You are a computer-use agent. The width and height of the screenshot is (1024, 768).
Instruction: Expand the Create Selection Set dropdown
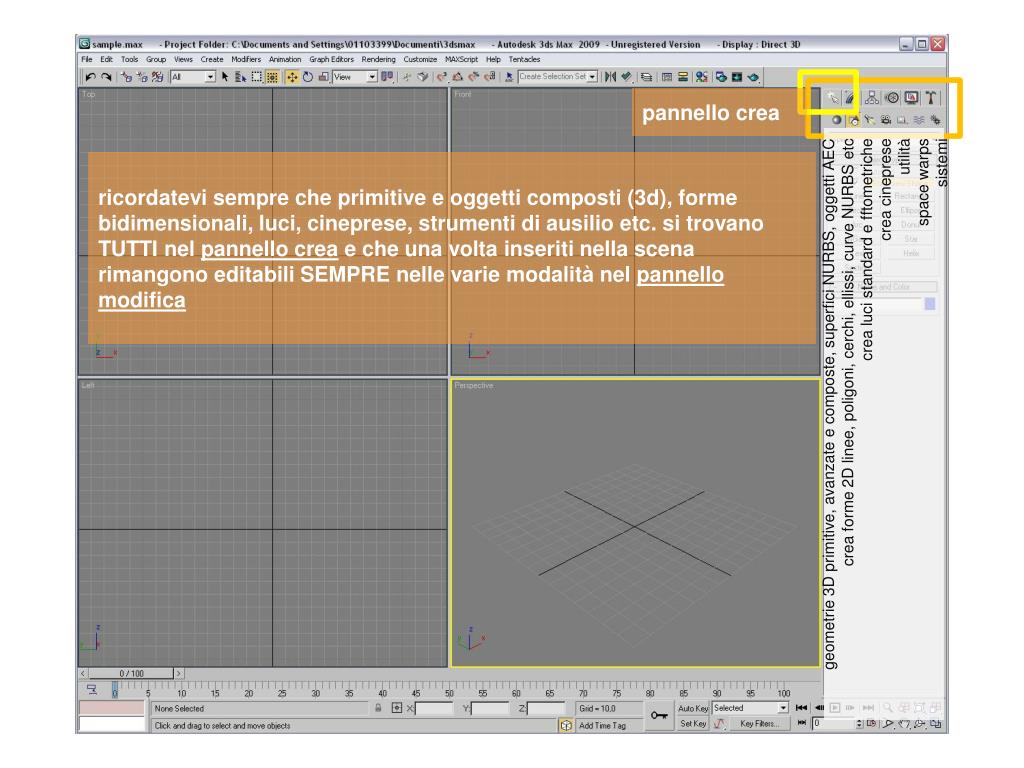click(592, 76)
